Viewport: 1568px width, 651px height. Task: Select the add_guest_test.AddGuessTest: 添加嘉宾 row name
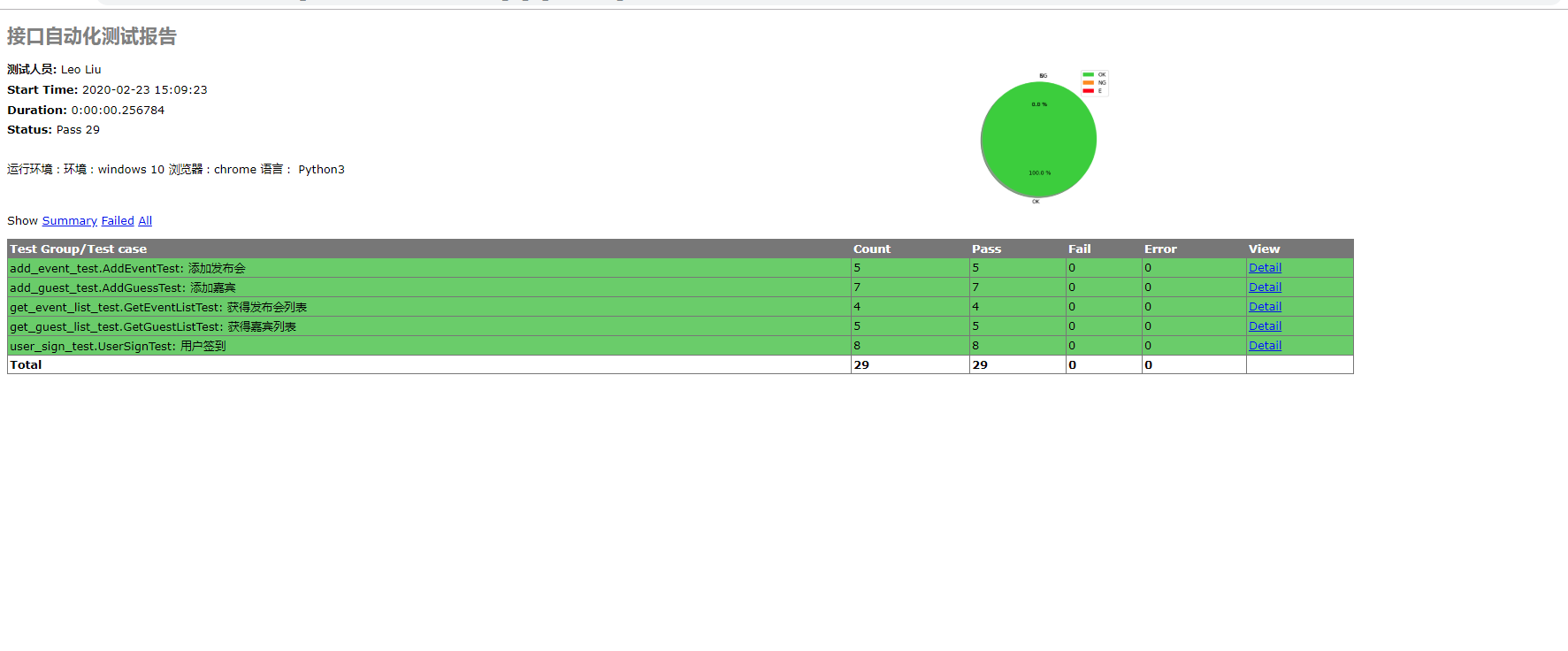(x=123, y=287)
